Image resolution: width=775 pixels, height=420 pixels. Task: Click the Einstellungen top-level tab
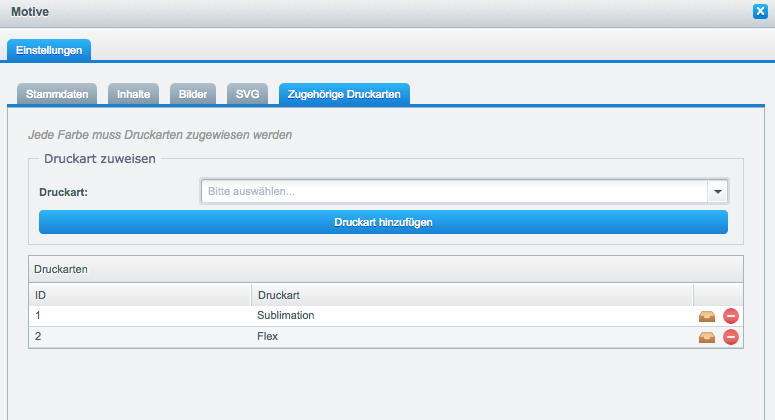click(x=49, y=49)
